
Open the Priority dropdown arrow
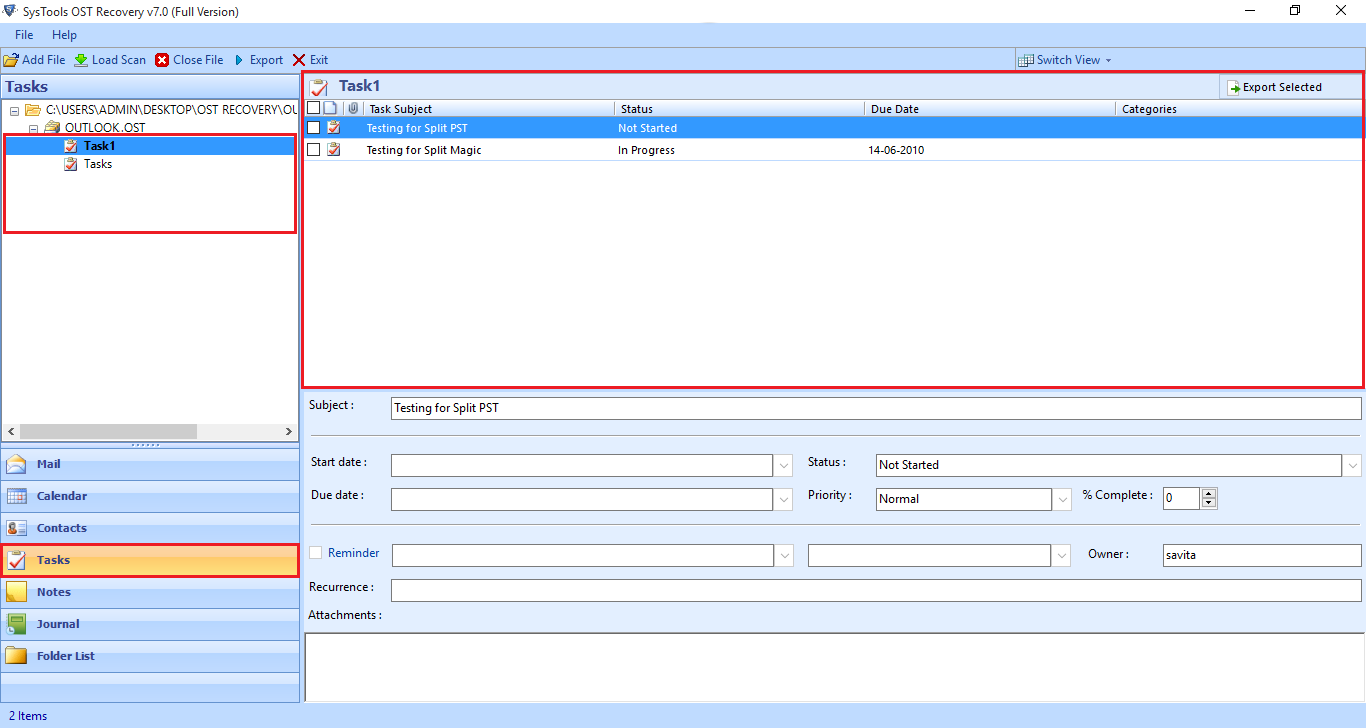point(1062,499)
